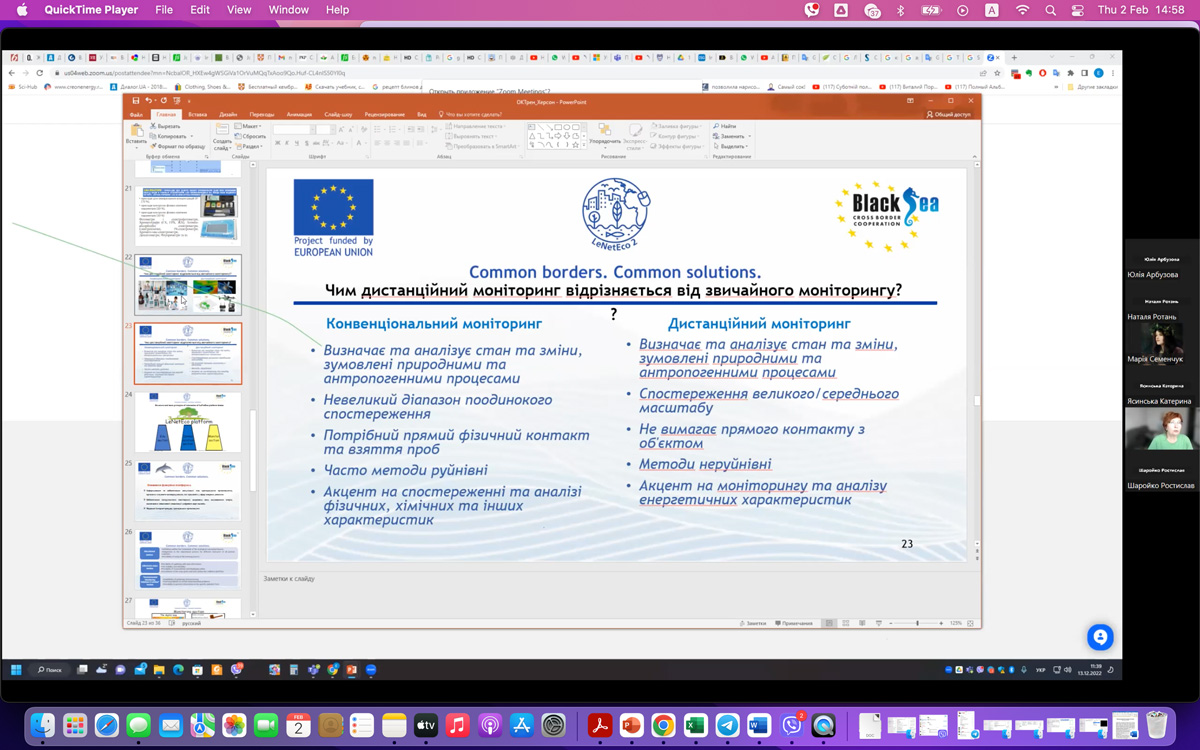Toggle the Notes (Заметки) pane in status bar
Image resolution: width=1200 pixels, height=750 pixels.
tap(753, 623)
